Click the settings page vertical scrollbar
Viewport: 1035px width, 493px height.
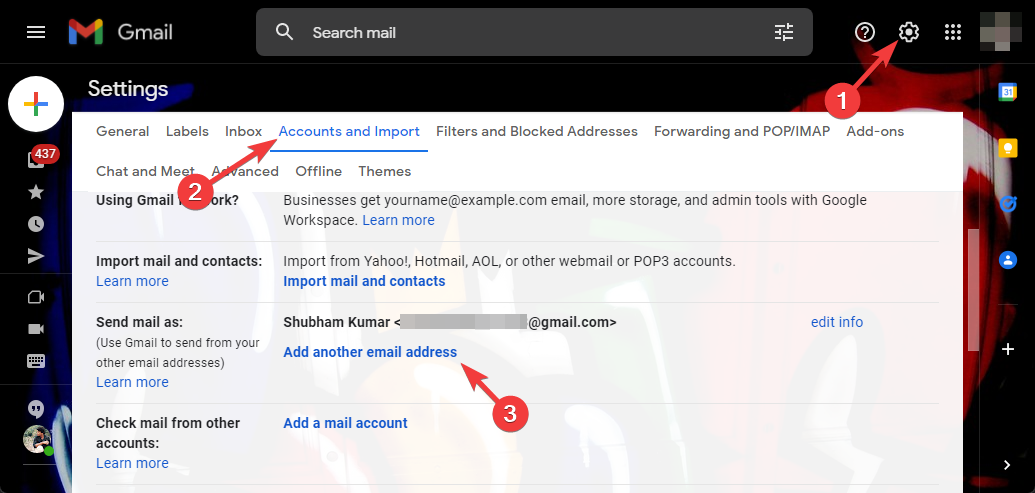[x=973, y=290]
